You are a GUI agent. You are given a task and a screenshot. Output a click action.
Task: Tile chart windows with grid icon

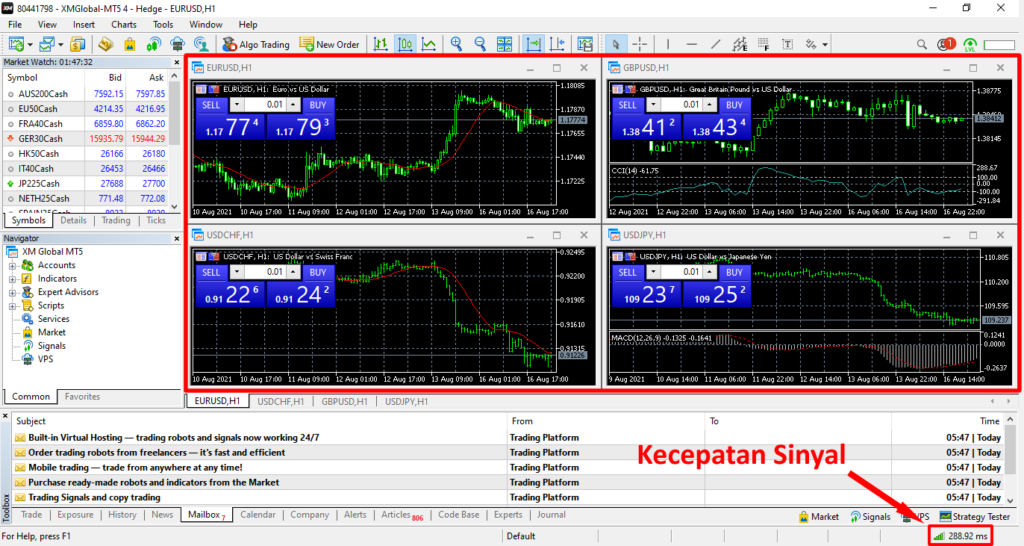click(x=504, y=44)
